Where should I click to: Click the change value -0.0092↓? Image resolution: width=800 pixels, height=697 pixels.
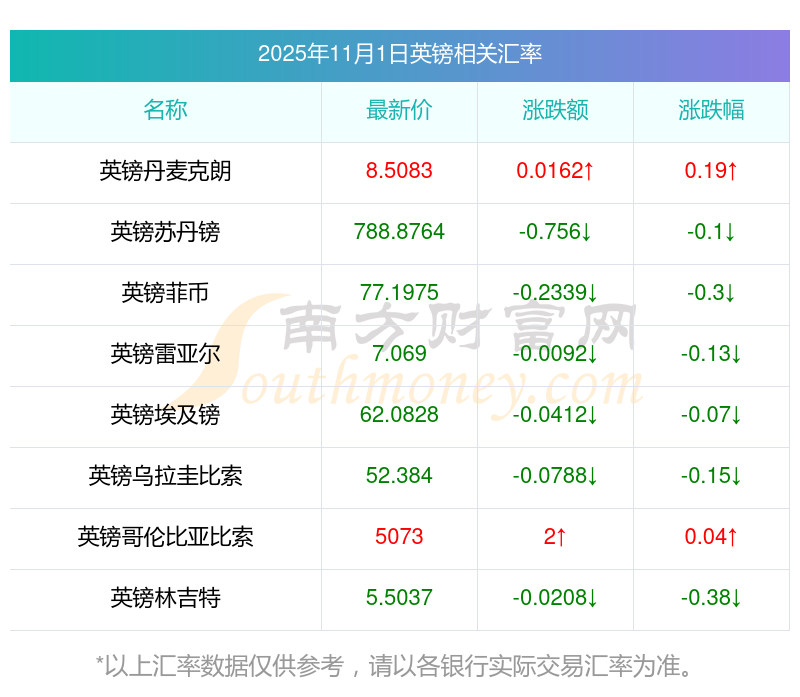click(555, 354)
